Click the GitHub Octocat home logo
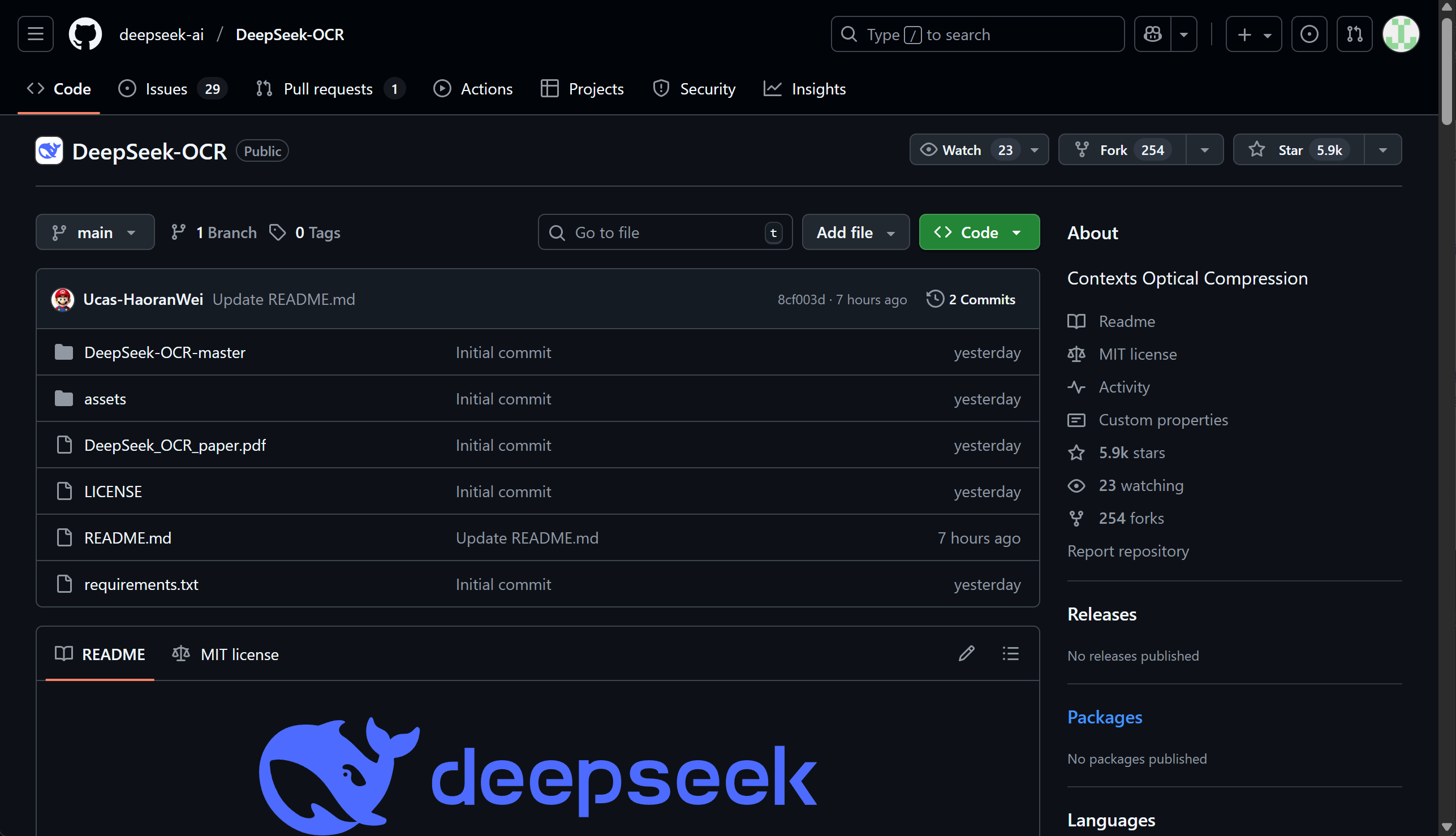The image size is (1456, 836). 85,35
